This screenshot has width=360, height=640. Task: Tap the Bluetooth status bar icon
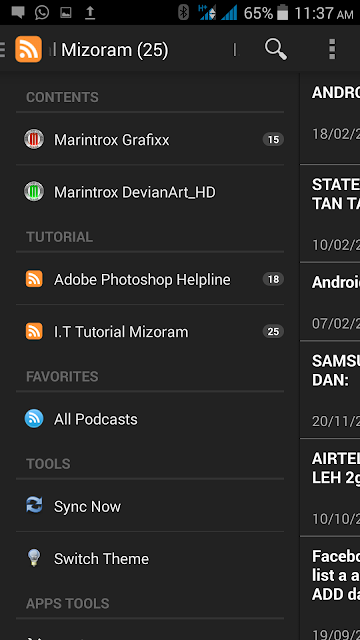pyautogui.click(x=184, y=13)
